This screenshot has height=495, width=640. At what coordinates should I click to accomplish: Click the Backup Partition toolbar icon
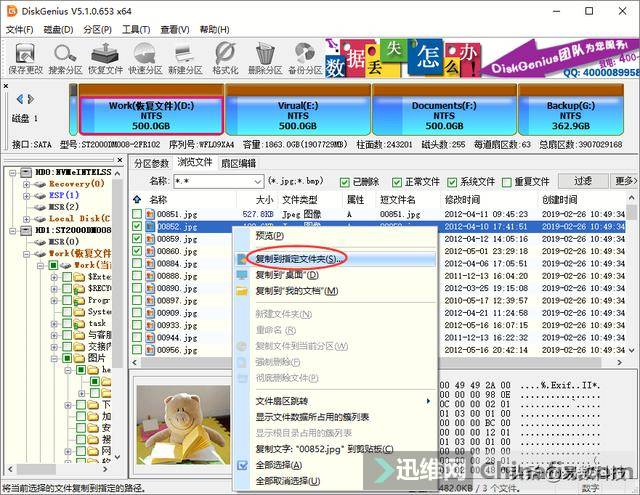[305, 56]
